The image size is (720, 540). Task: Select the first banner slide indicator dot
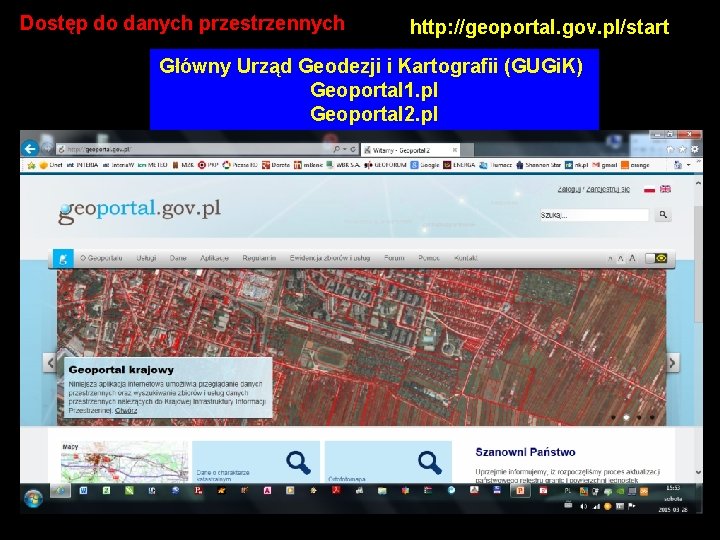point(613,417)
